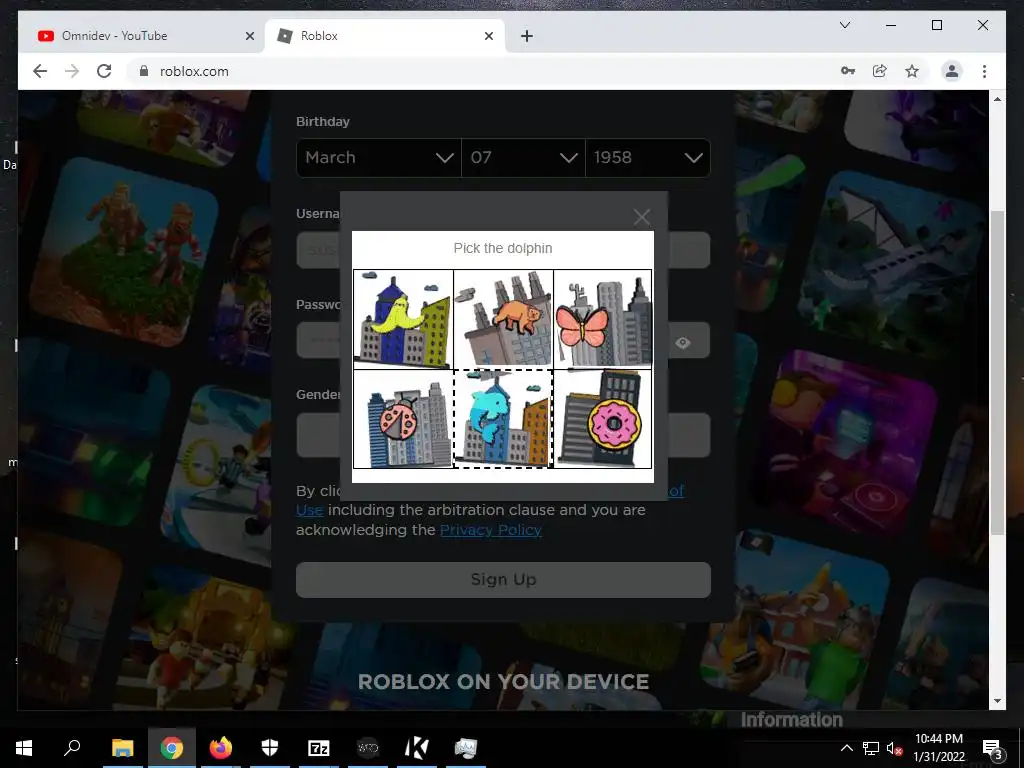Open the monitor chart app in taskbar

pyautogui.click(x=466, y=748)
